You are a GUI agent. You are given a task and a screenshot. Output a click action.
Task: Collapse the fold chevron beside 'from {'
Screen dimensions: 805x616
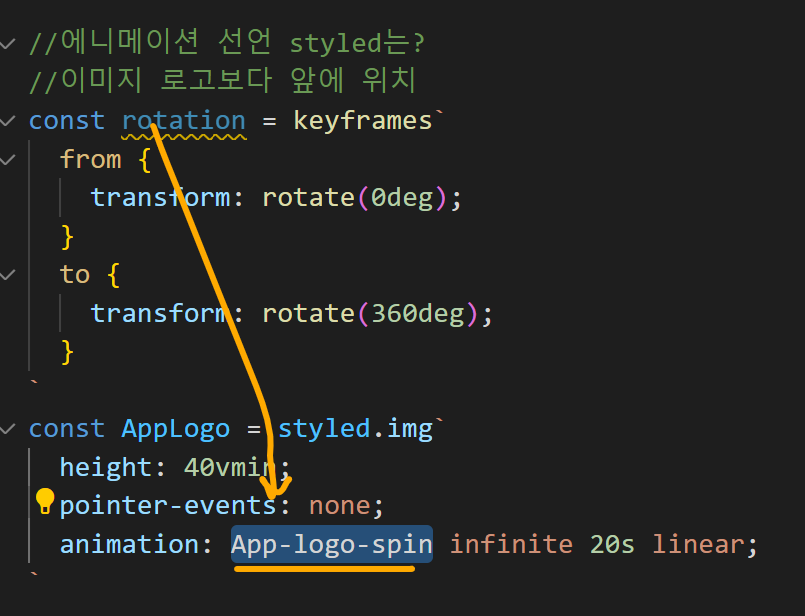tap(7, 160)
